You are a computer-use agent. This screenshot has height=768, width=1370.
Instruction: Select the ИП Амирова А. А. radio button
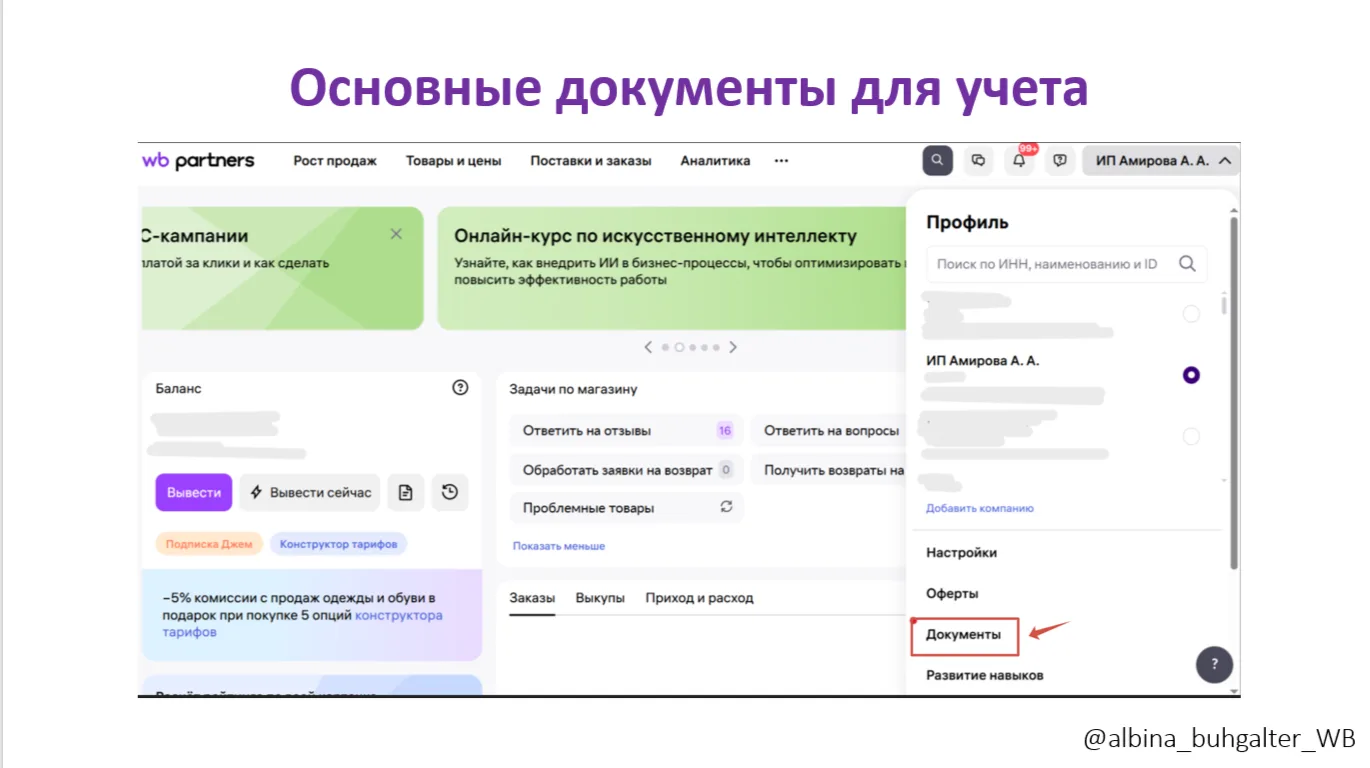[x=1191, y=375]
